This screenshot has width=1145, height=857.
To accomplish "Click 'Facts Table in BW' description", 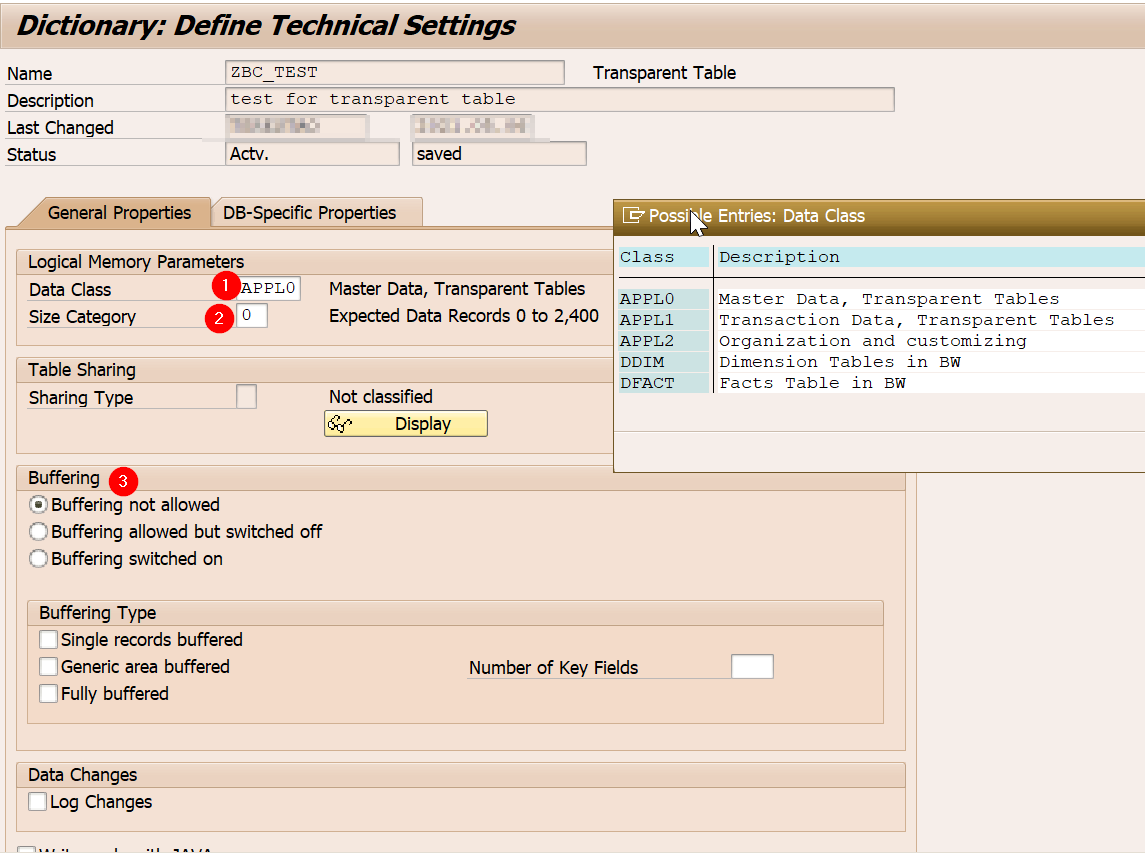I will (812, 383).
